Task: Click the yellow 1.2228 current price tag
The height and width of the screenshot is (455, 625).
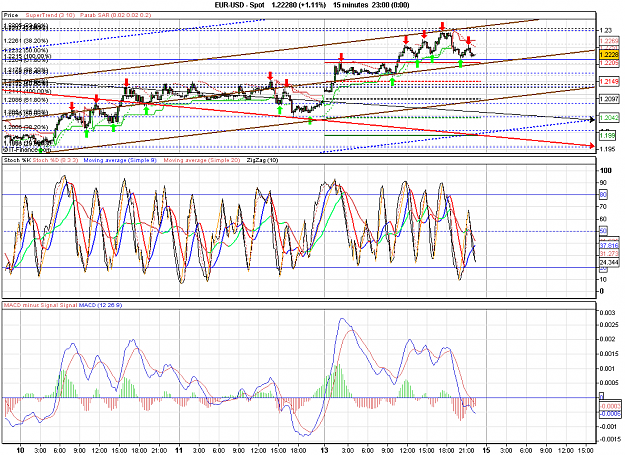Action: pyautogui.click(x=609, y=55)
